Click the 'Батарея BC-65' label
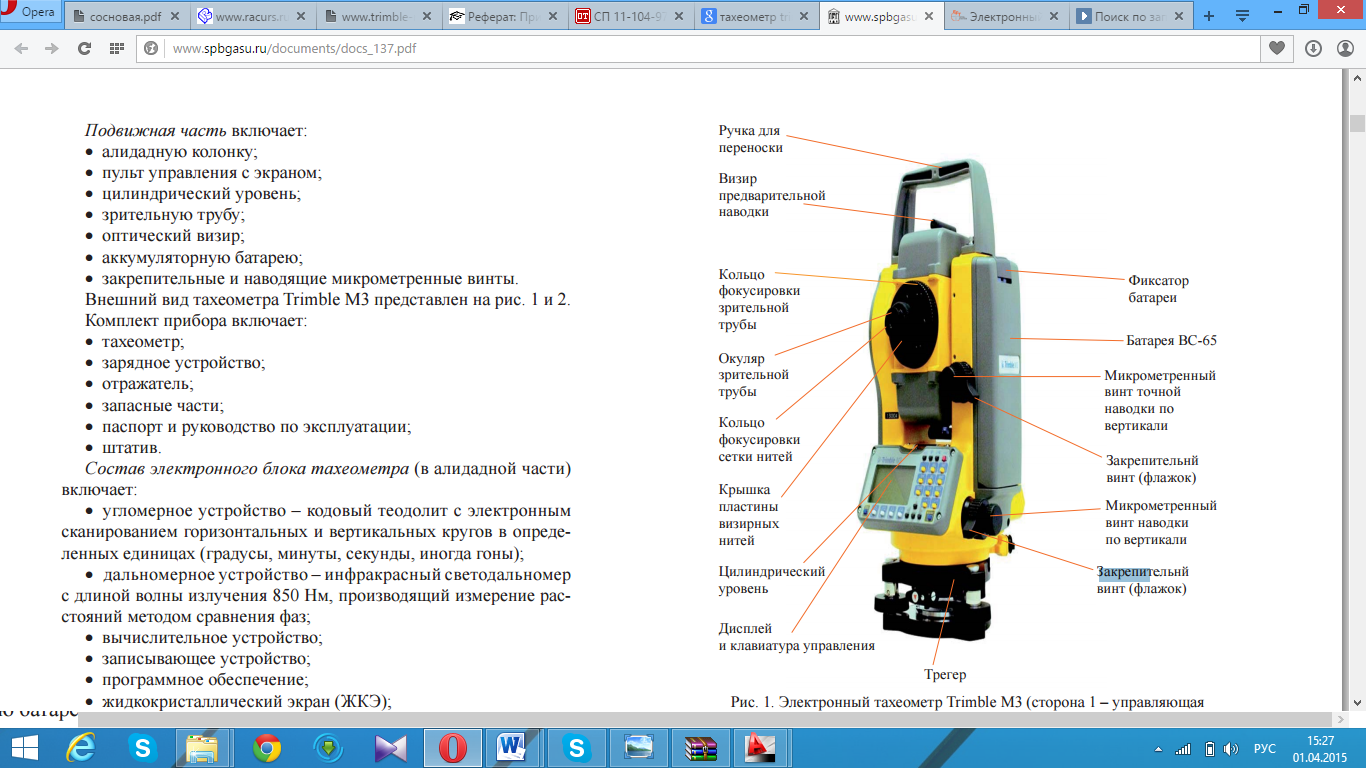The height and width of the screenshot is (768, 1366). 1171,341
